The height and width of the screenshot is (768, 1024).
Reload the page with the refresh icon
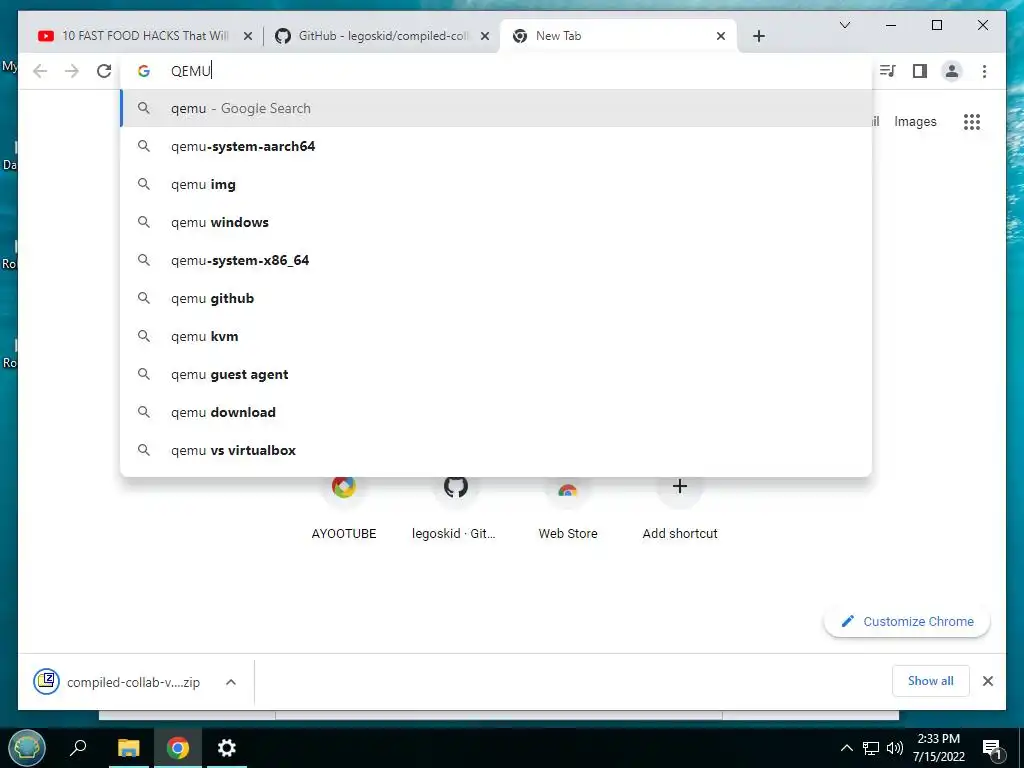[104, 71]
